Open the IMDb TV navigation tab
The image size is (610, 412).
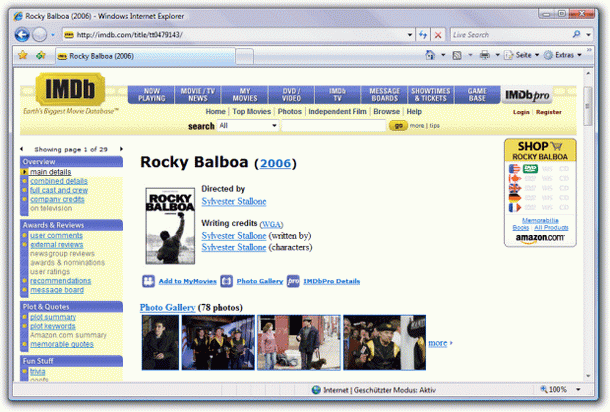[337, 95]
